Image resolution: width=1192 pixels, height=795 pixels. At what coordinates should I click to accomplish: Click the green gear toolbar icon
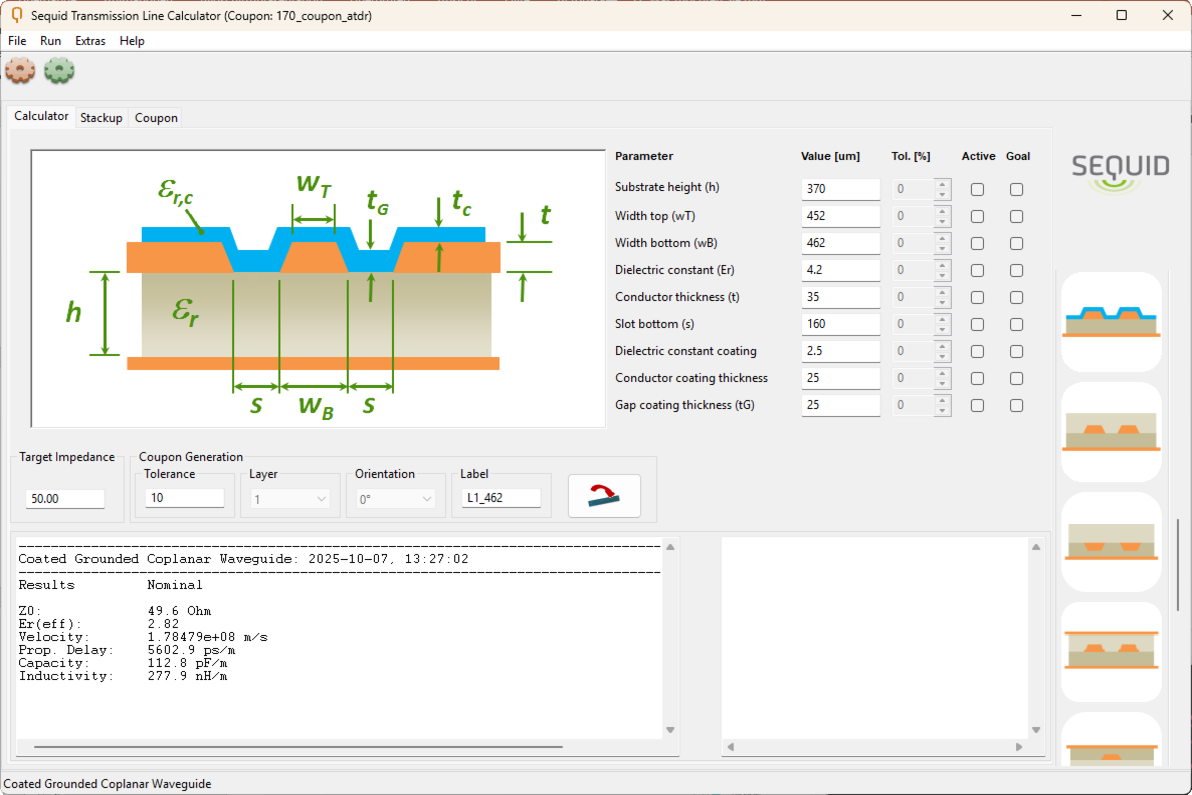click(x=60, y=71)
